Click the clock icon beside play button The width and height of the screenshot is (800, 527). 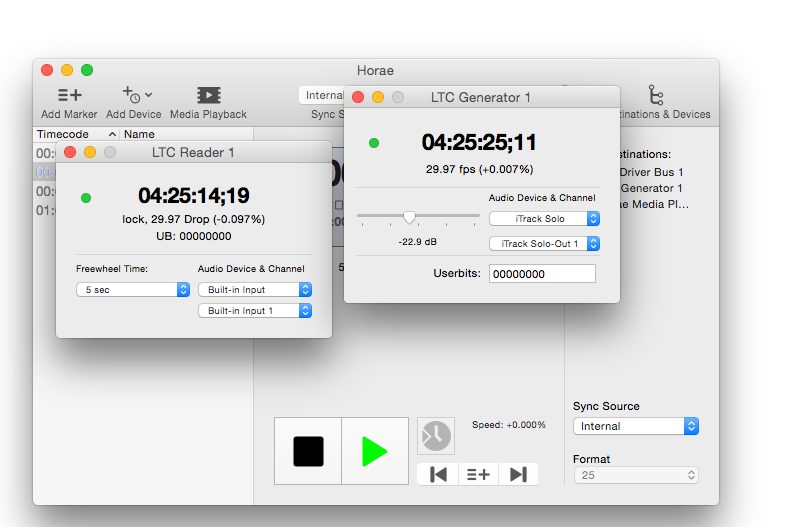436,436
